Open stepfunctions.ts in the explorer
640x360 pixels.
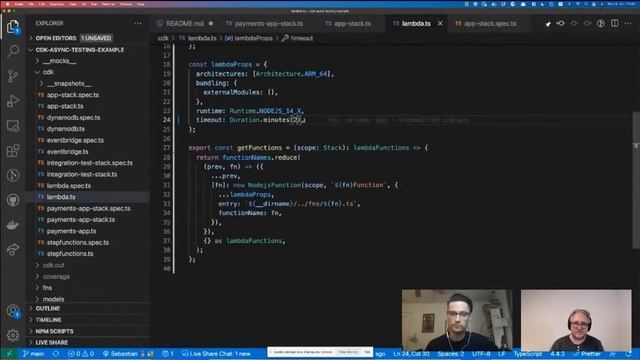70,254
